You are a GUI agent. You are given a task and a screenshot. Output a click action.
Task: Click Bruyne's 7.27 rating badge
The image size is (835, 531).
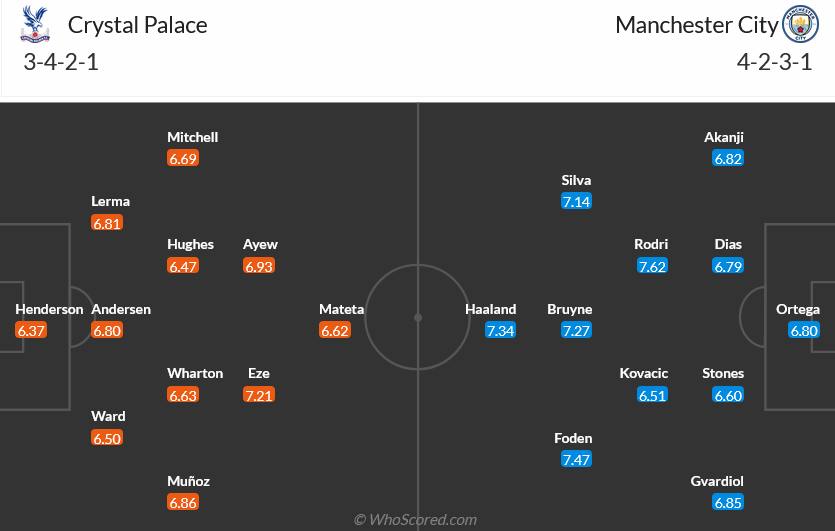pyautogui.click(x=576, y=330)
